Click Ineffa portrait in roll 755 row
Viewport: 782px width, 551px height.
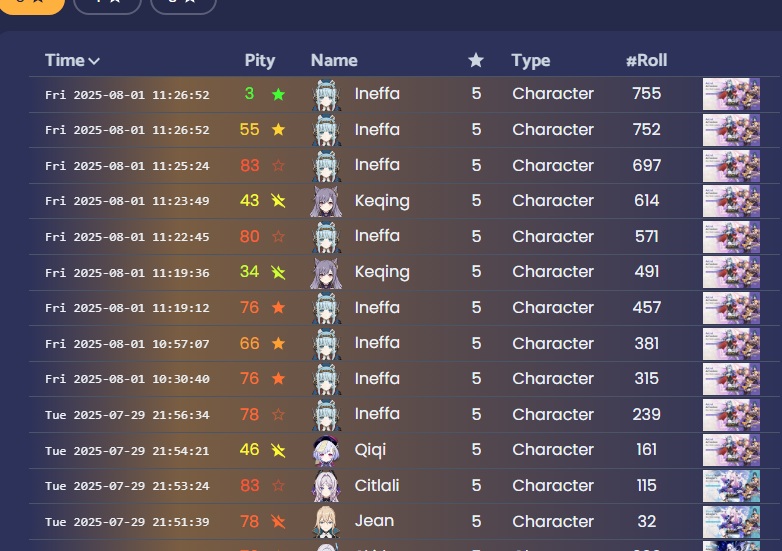pyautogui.click(x=327, y=94)
